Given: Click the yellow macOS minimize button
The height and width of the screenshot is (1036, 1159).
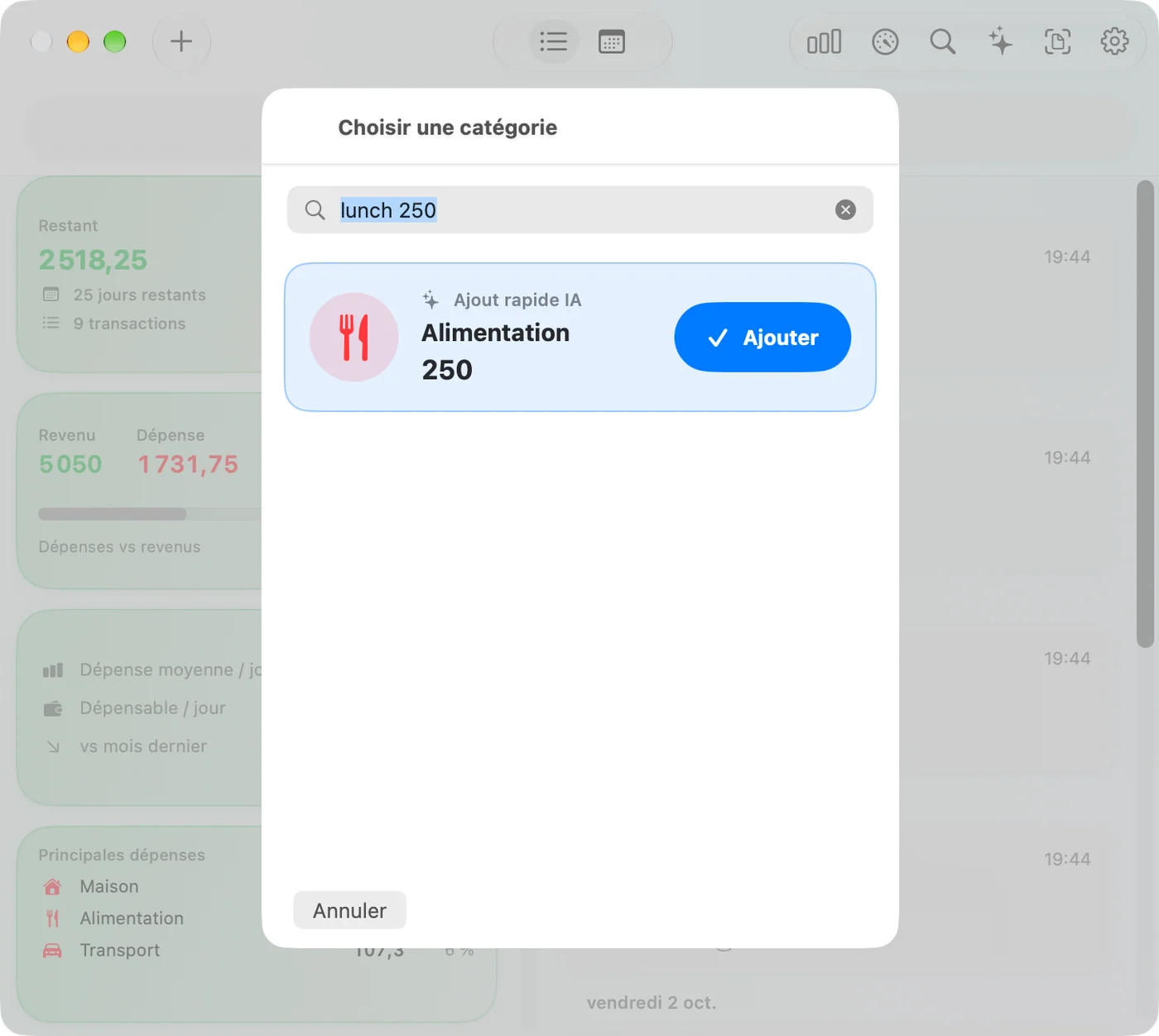Looking at the screenshot, I should click(78, 41).
